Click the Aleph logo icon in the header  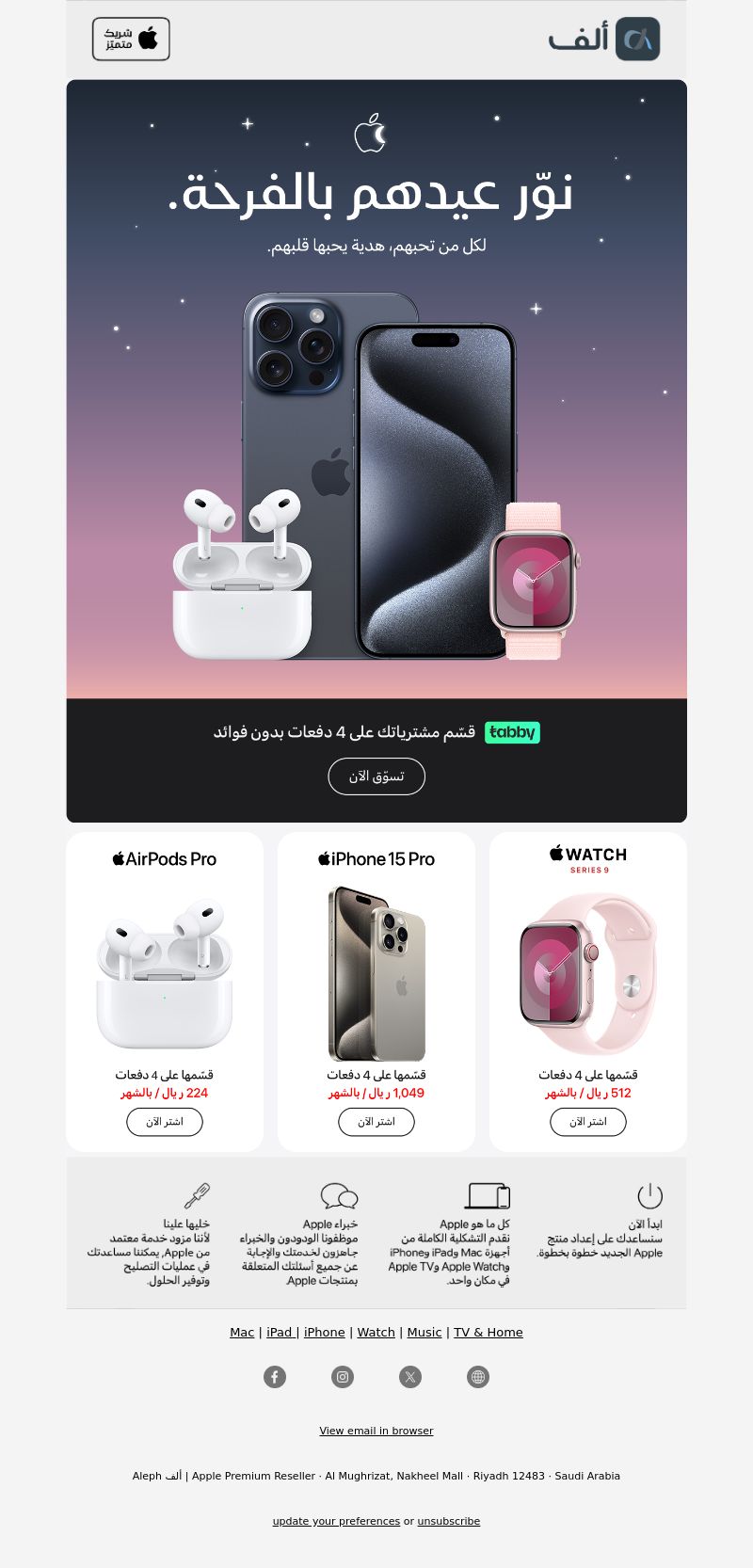coord(637,39)
